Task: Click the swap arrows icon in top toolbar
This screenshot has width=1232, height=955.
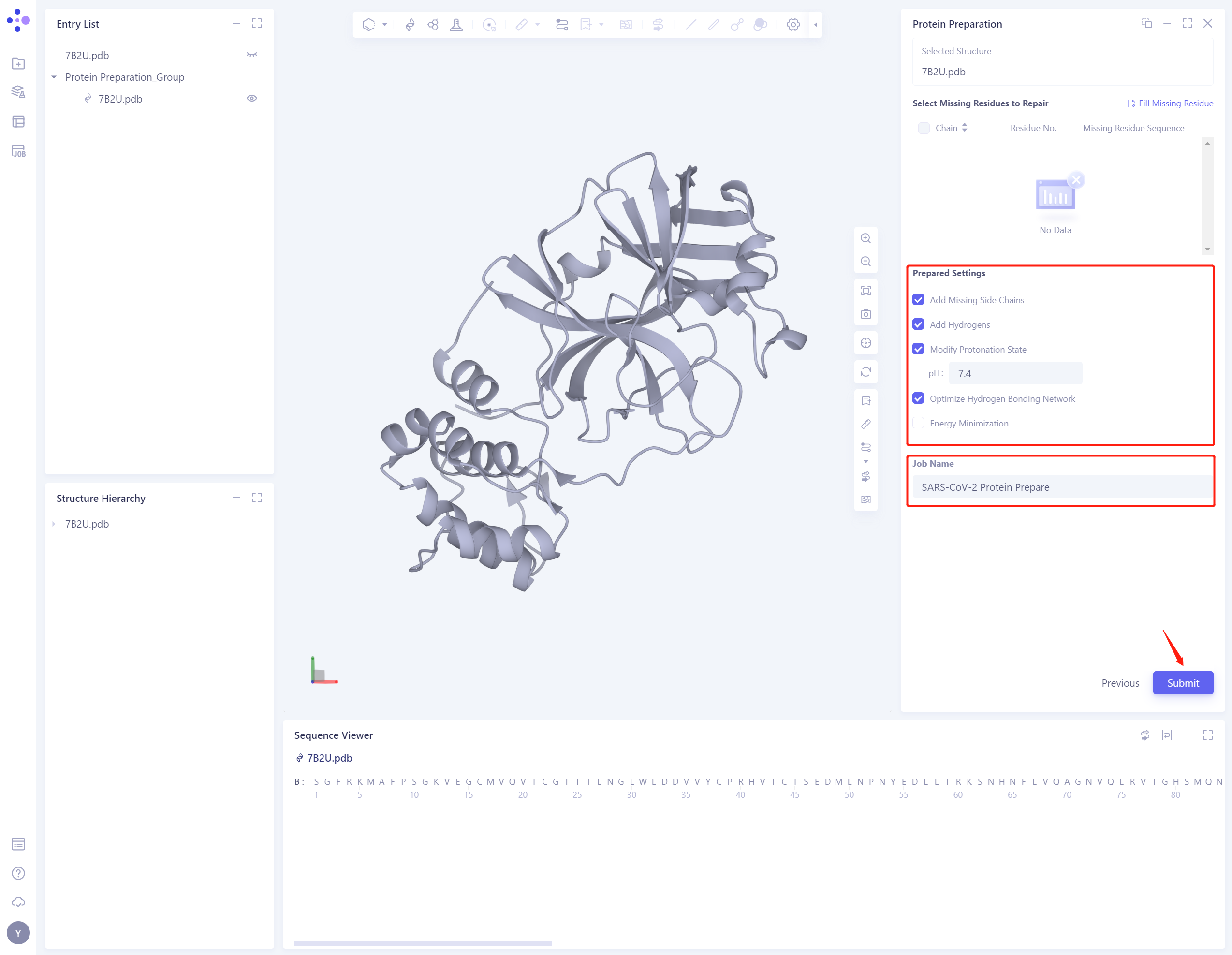Action: 658,25
